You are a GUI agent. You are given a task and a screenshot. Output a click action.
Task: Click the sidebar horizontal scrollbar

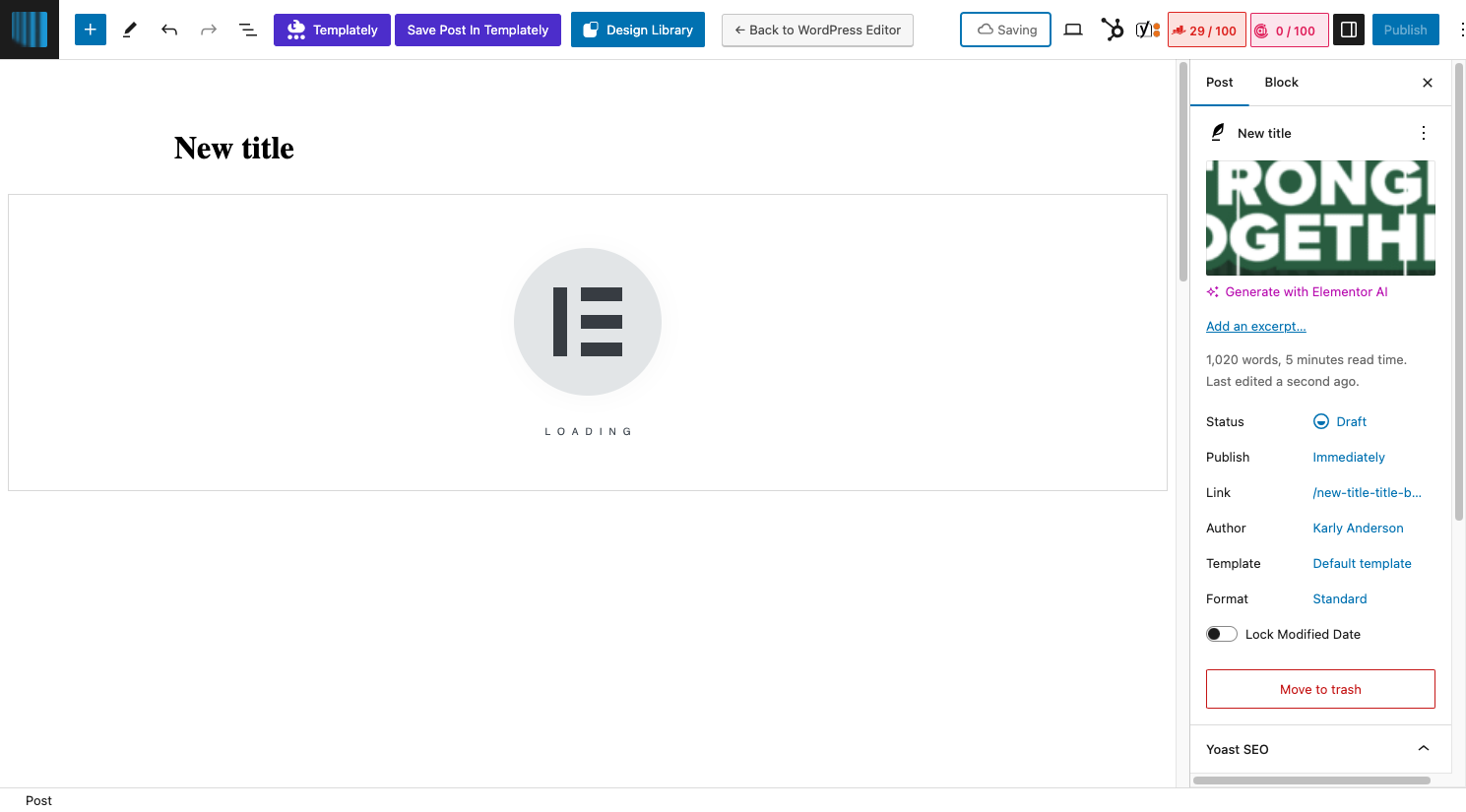(x=1311, y=781)
